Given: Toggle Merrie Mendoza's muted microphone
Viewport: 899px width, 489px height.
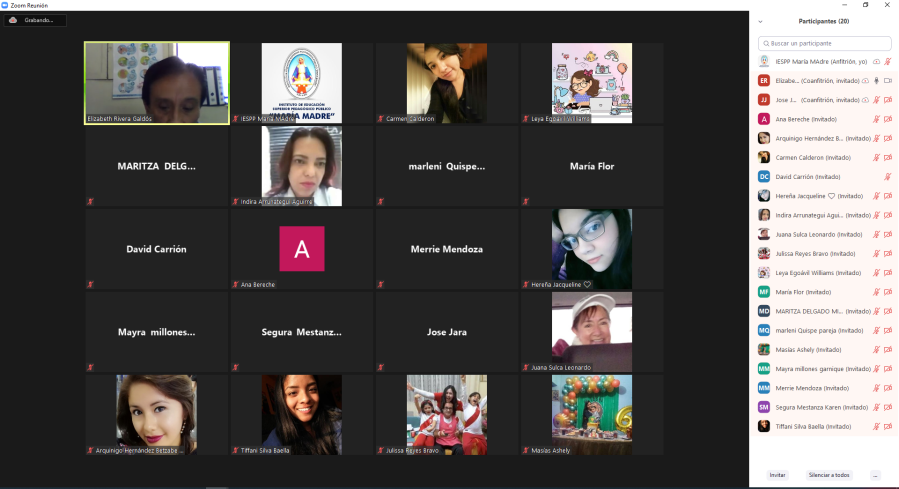Looking at the screenshot, I should click(876, 388).
